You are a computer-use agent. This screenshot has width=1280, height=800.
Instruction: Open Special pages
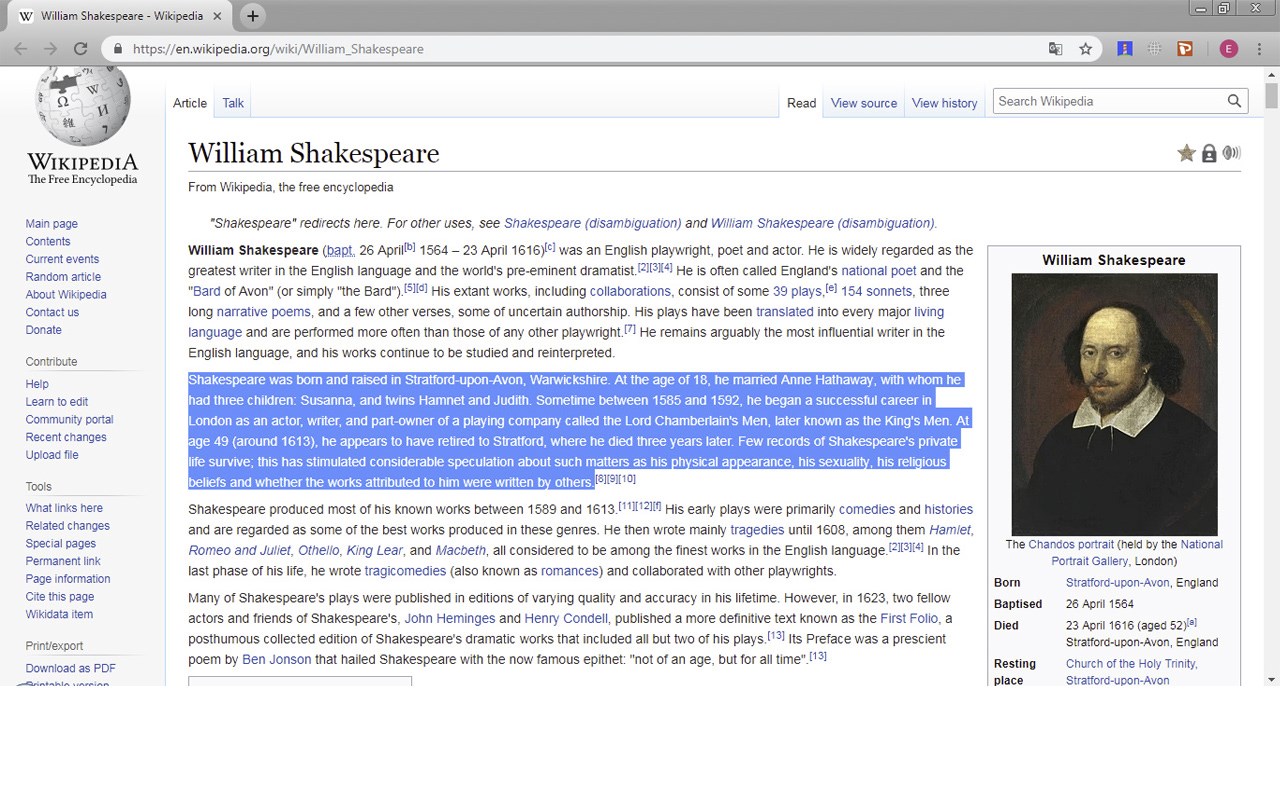pos(61,544)
